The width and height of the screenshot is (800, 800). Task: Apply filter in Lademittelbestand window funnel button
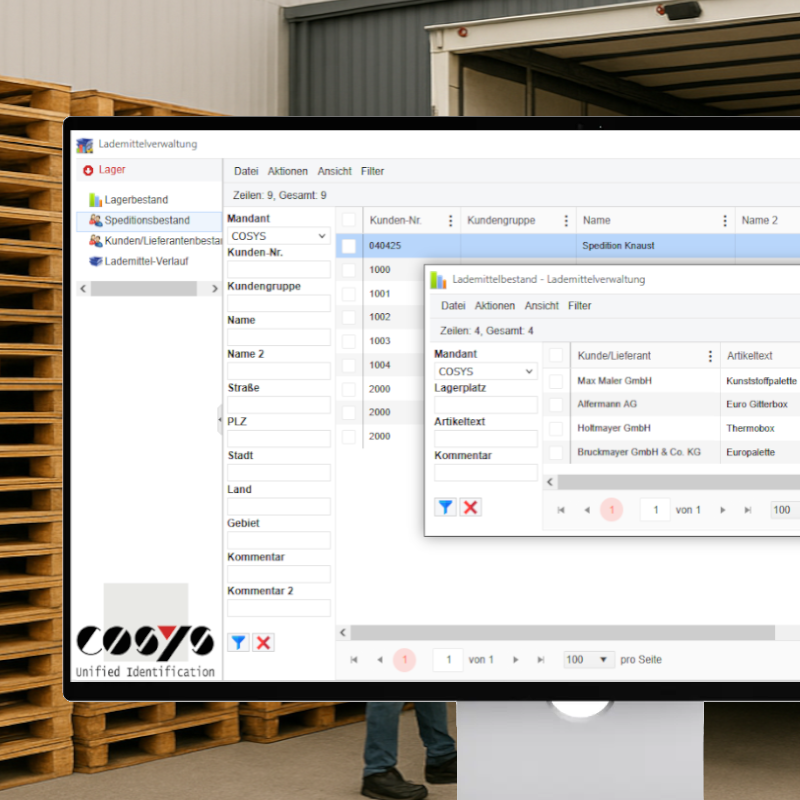[445, 507]
